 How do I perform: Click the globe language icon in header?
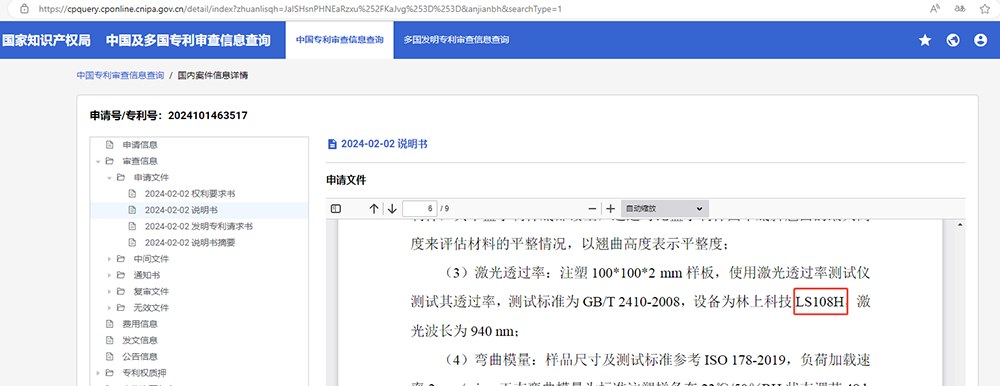click(x=953, y=40)
